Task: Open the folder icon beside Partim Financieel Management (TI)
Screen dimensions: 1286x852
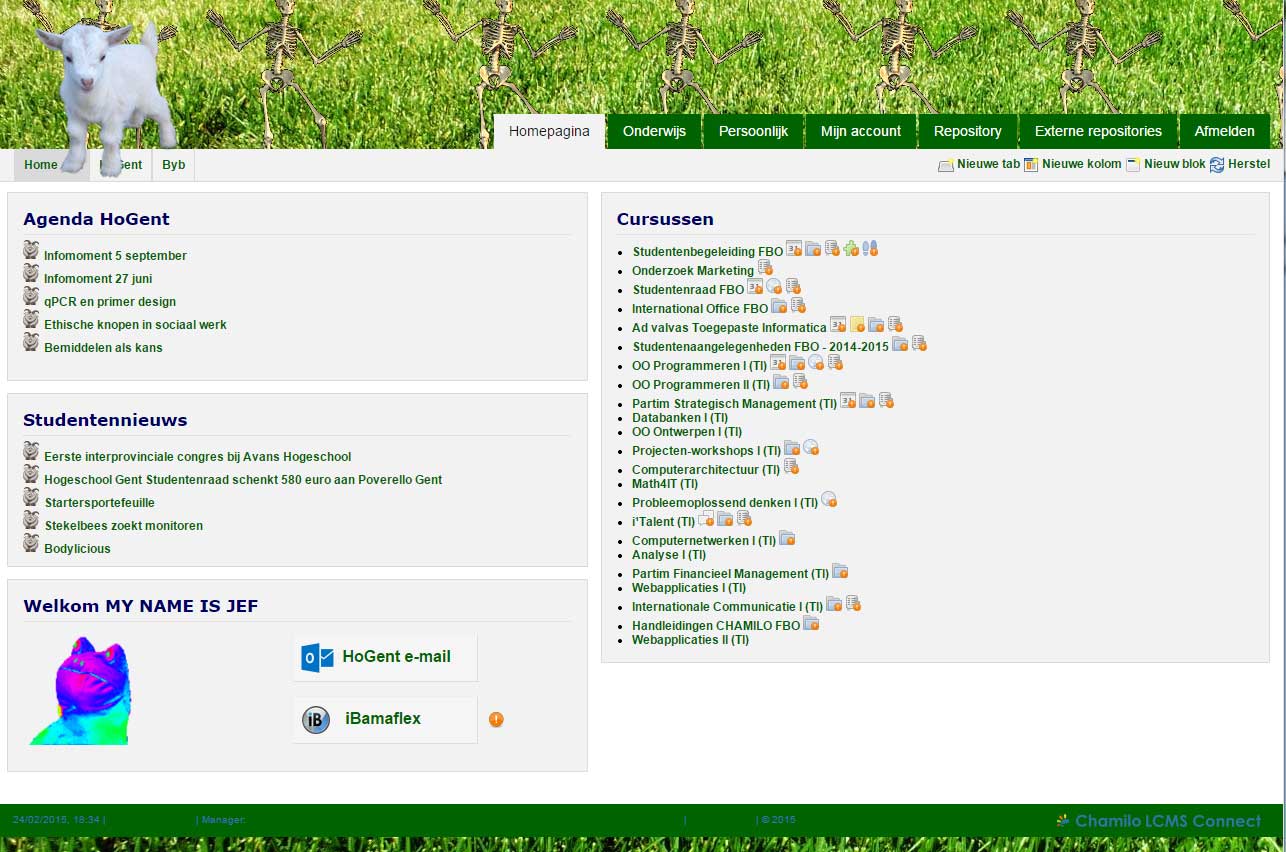Action: point(840,570)
